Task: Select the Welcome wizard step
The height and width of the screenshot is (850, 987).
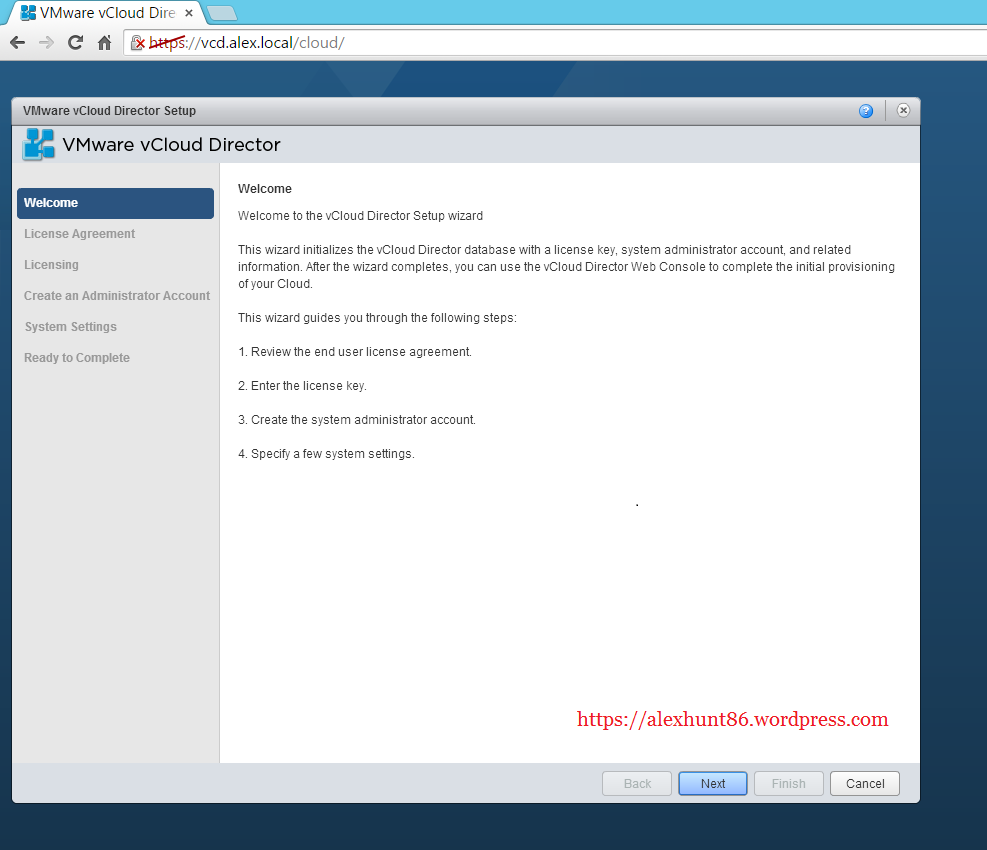Action: click(115, 203)
